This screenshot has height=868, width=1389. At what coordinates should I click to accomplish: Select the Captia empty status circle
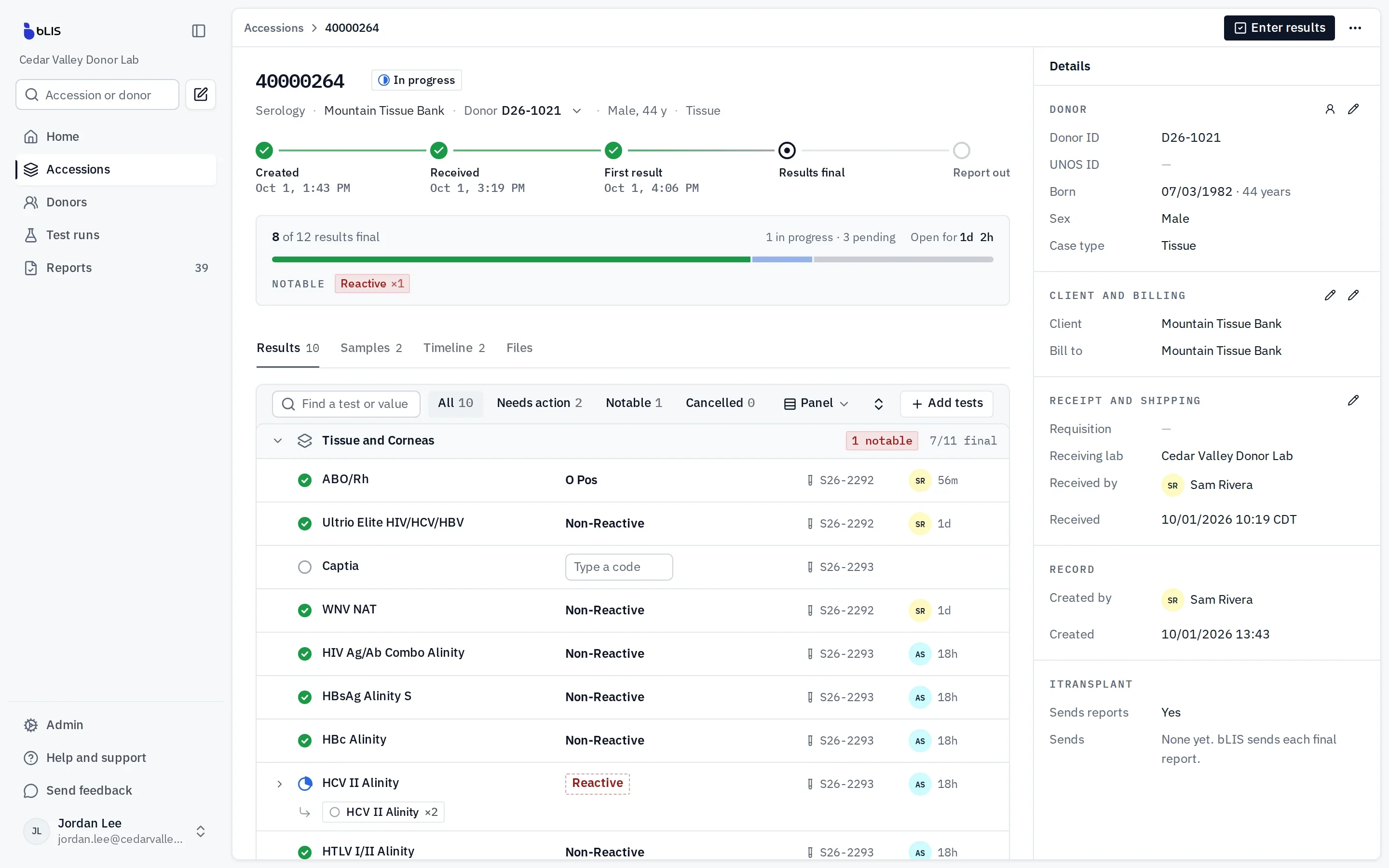click(305, 567)
